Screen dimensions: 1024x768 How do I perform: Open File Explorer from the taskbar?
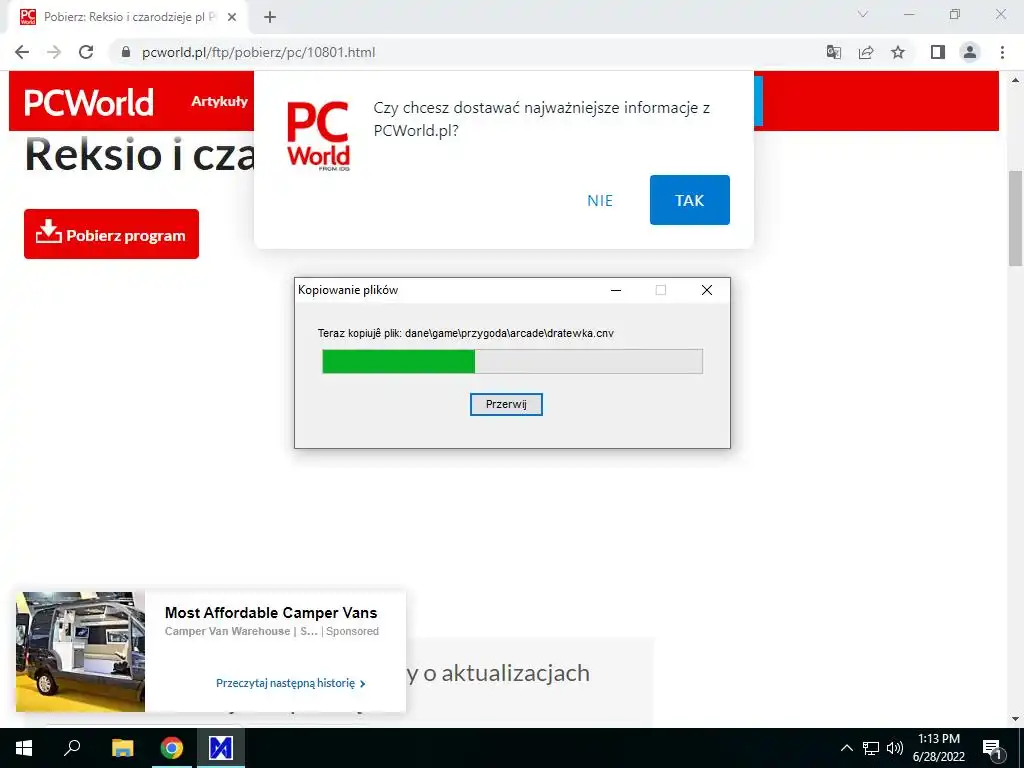pyautogui.click(x=122, y=748)
